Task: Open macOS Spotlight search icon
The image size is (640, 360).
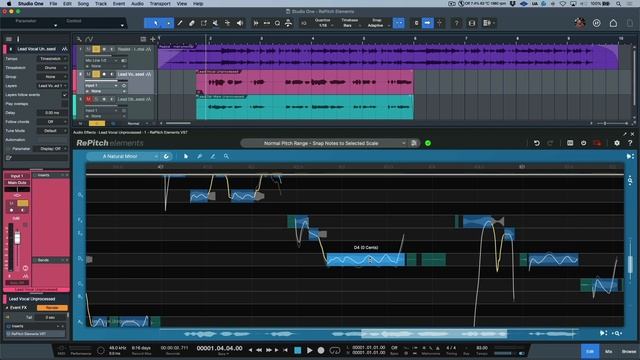Action: 619,4
